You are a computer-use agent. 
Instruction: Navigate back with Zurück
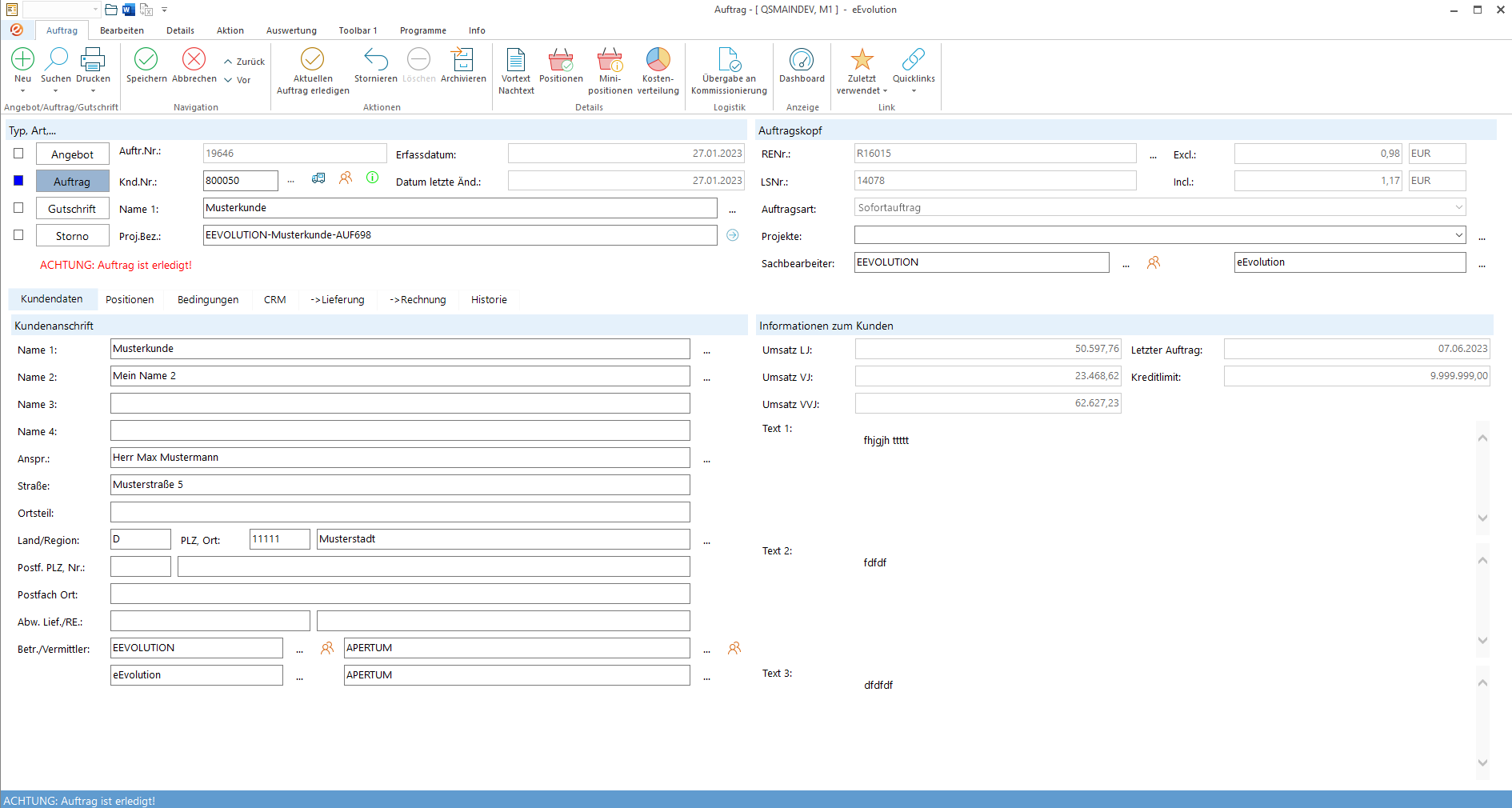click(245, 62)
